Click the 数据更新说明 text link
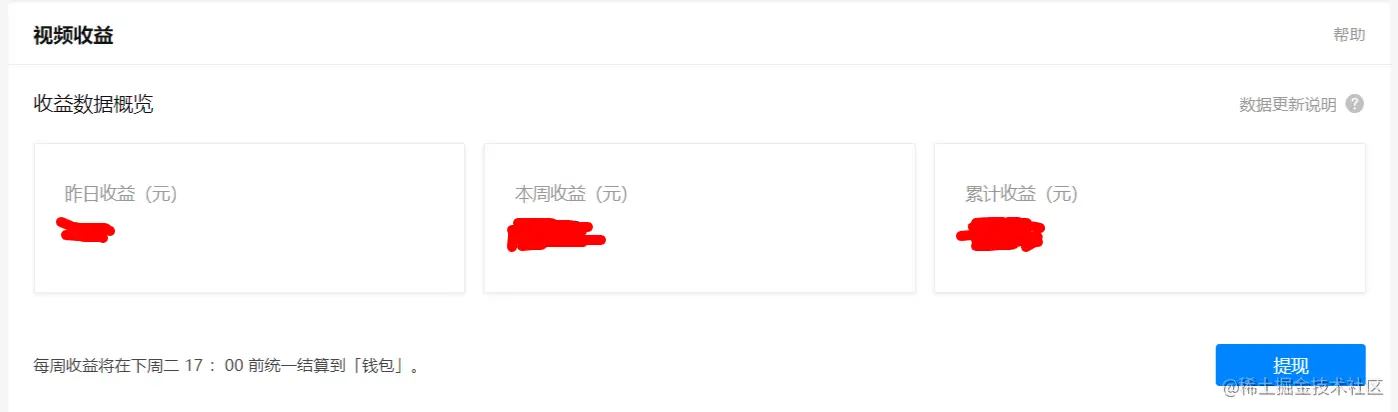This screenshot has width=1398, height=412. [1288, 105]
